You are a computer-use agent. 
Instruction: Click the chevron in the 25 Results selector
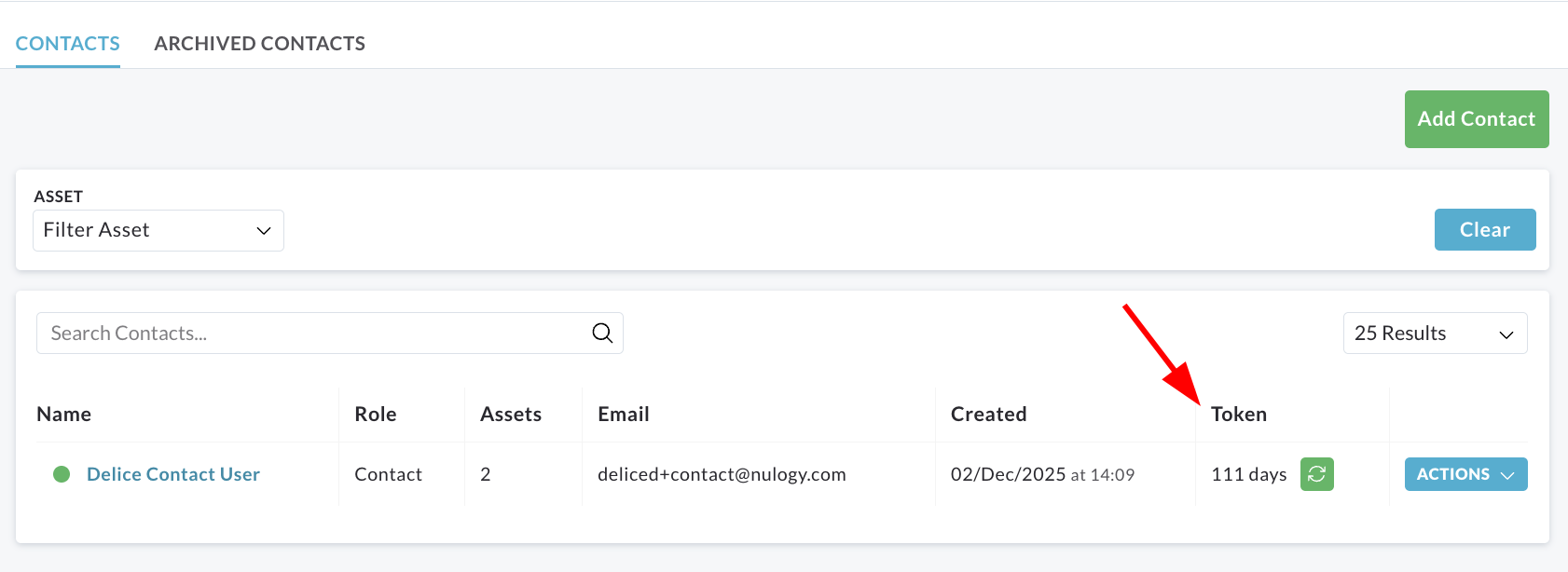click(1506, 334)
